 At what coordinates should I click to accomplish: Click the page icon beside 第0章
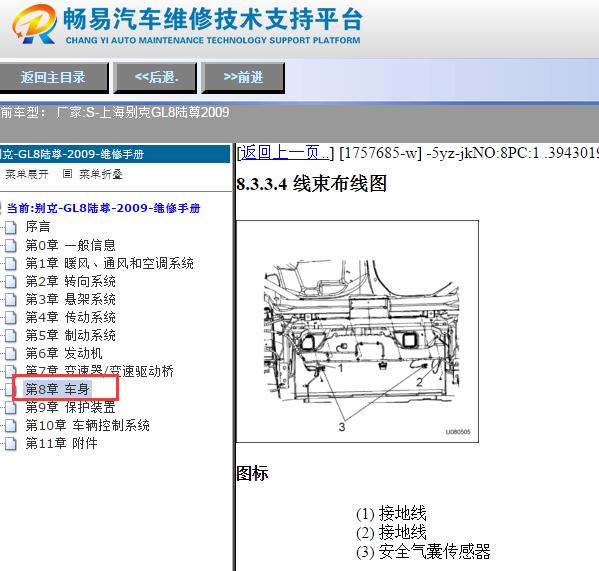tap(11, 245)
